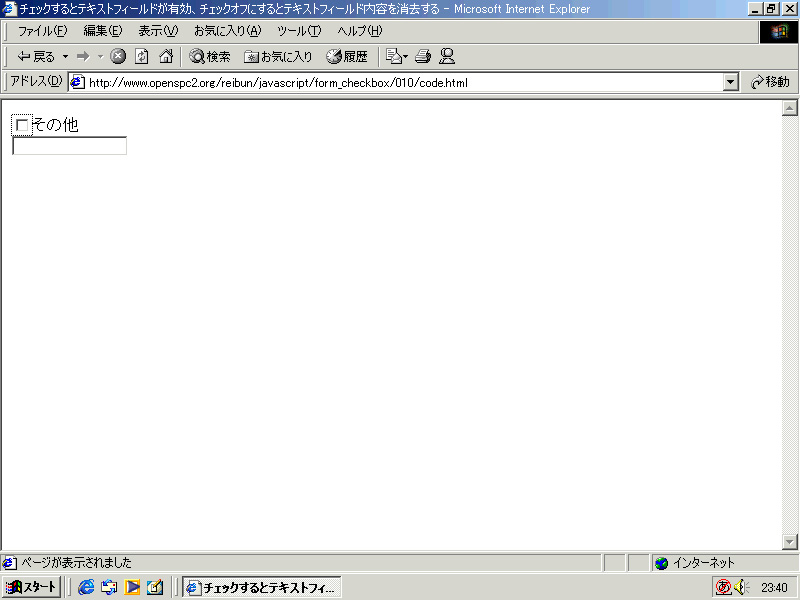
Task: Open the 編集(E) menu
Action: pos(103,31)
